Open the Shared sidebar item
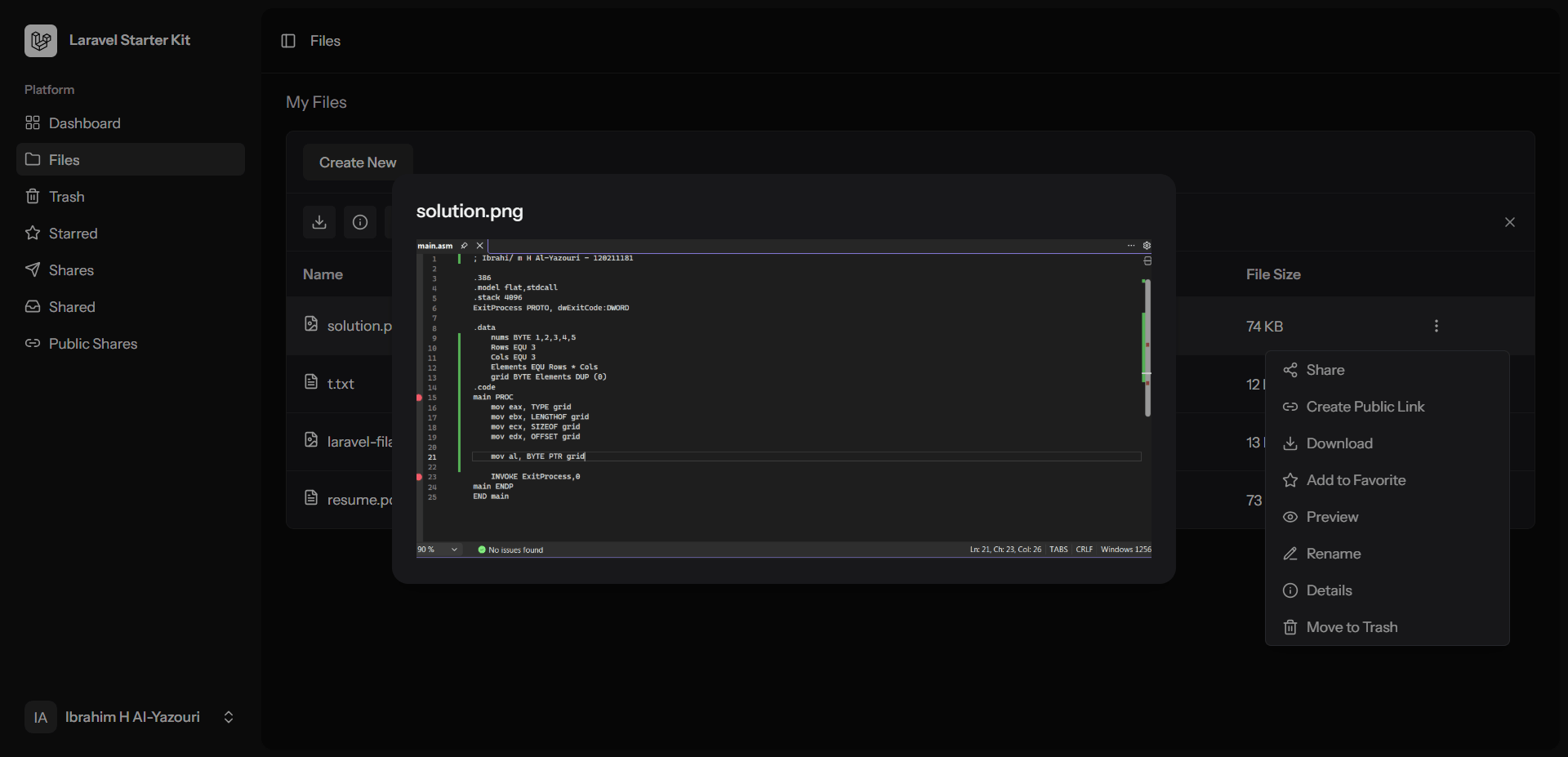 coord(131,307)
